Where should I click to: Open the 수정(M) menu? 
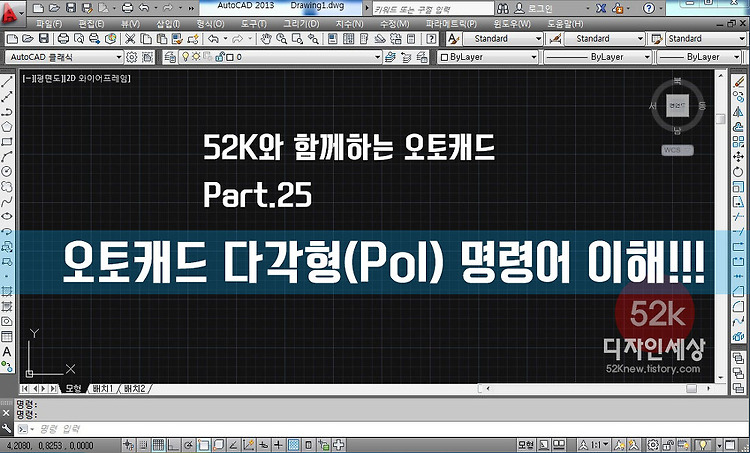(x=394, y=23)
